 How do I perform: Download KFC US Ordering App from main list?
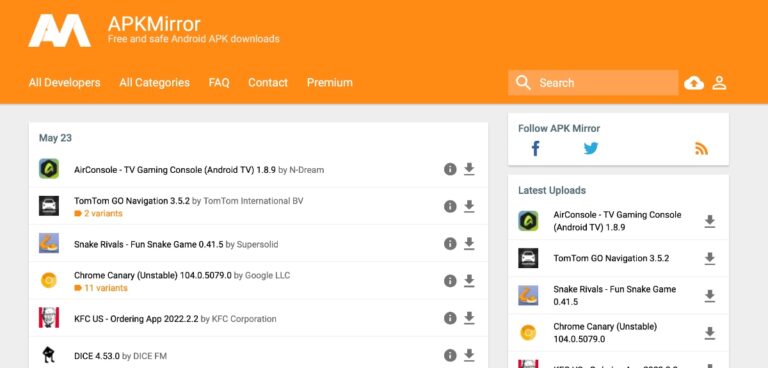point(469,318)
